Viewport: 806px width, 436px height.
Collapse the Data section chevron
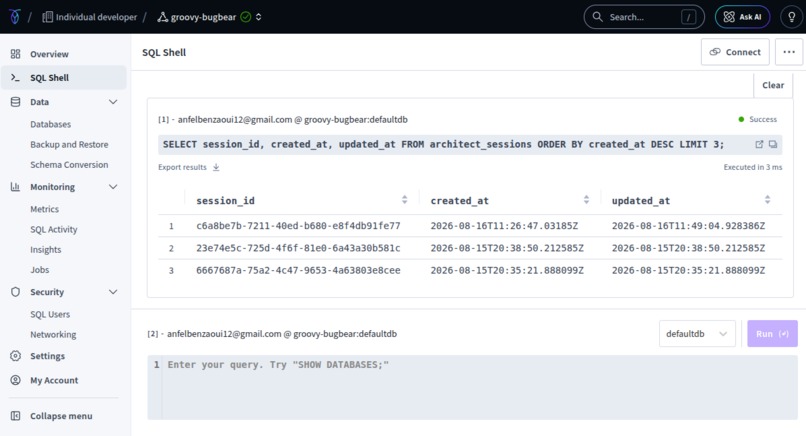point(113,102)
